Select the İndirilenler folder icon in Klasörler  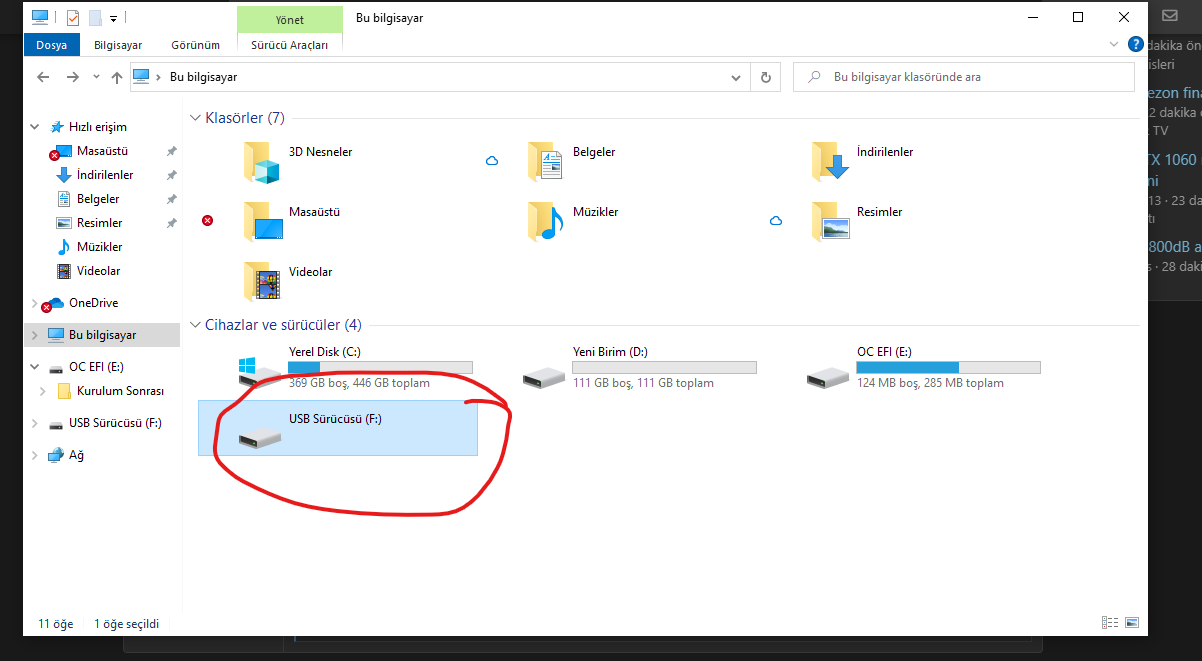click(x=831, y=162)
